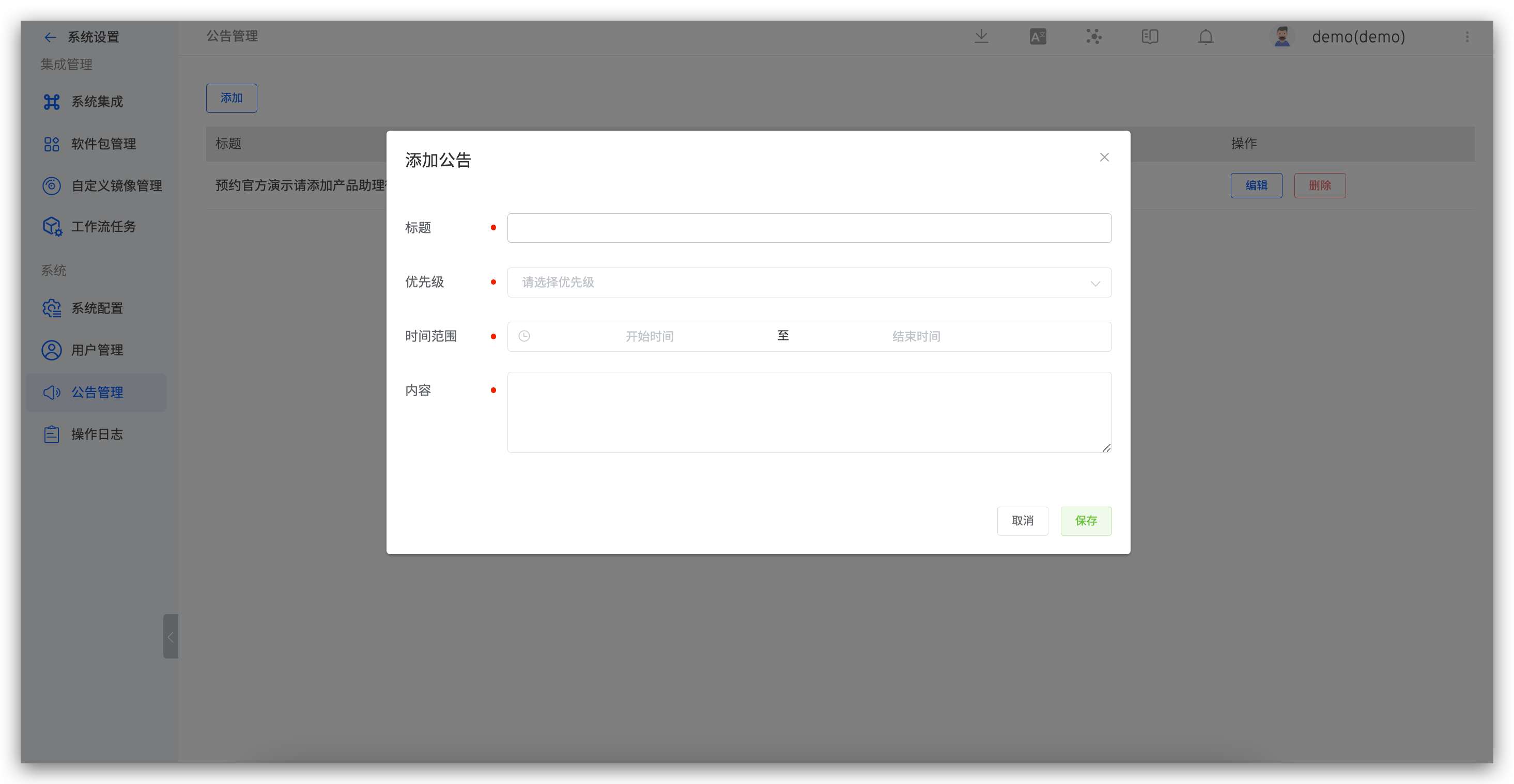Focus the 标题 title input field

coord(809,228)
